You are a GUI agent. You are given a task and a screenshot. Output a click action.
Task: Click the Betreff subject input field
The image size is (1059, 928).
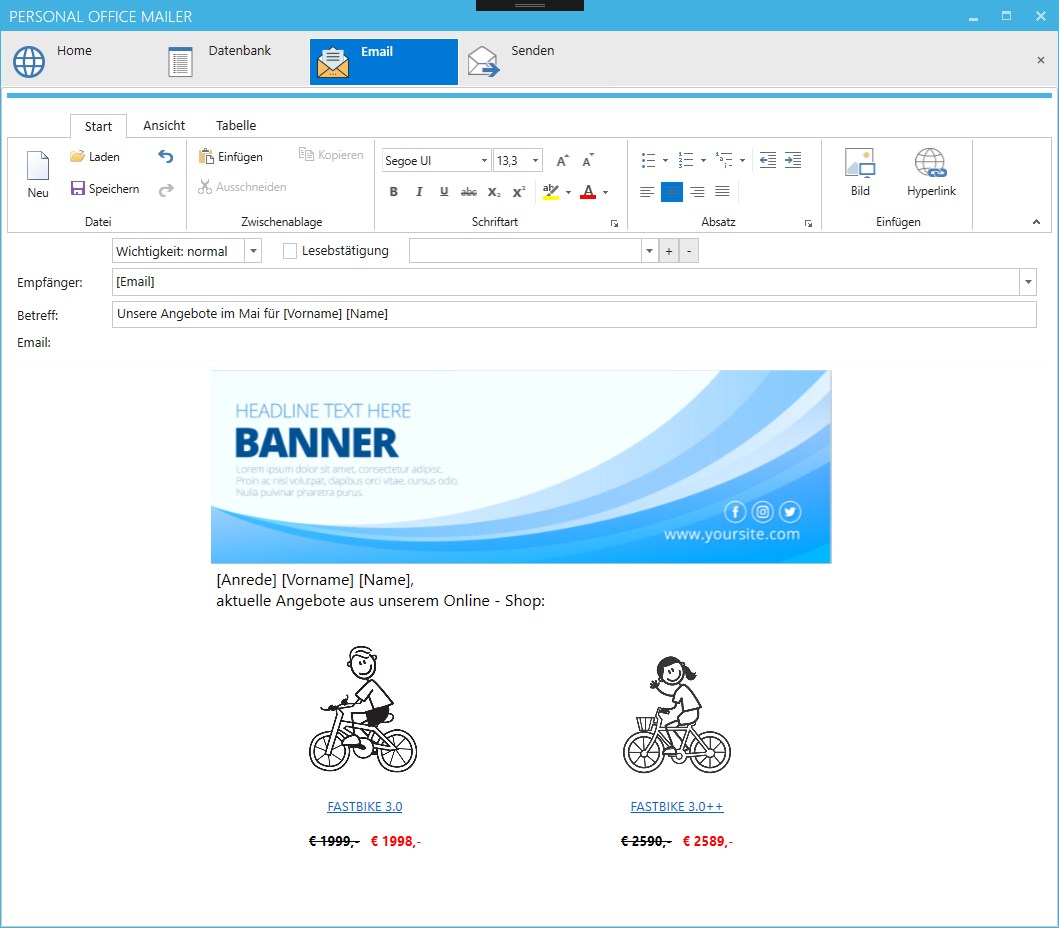(x=574, y=314)
